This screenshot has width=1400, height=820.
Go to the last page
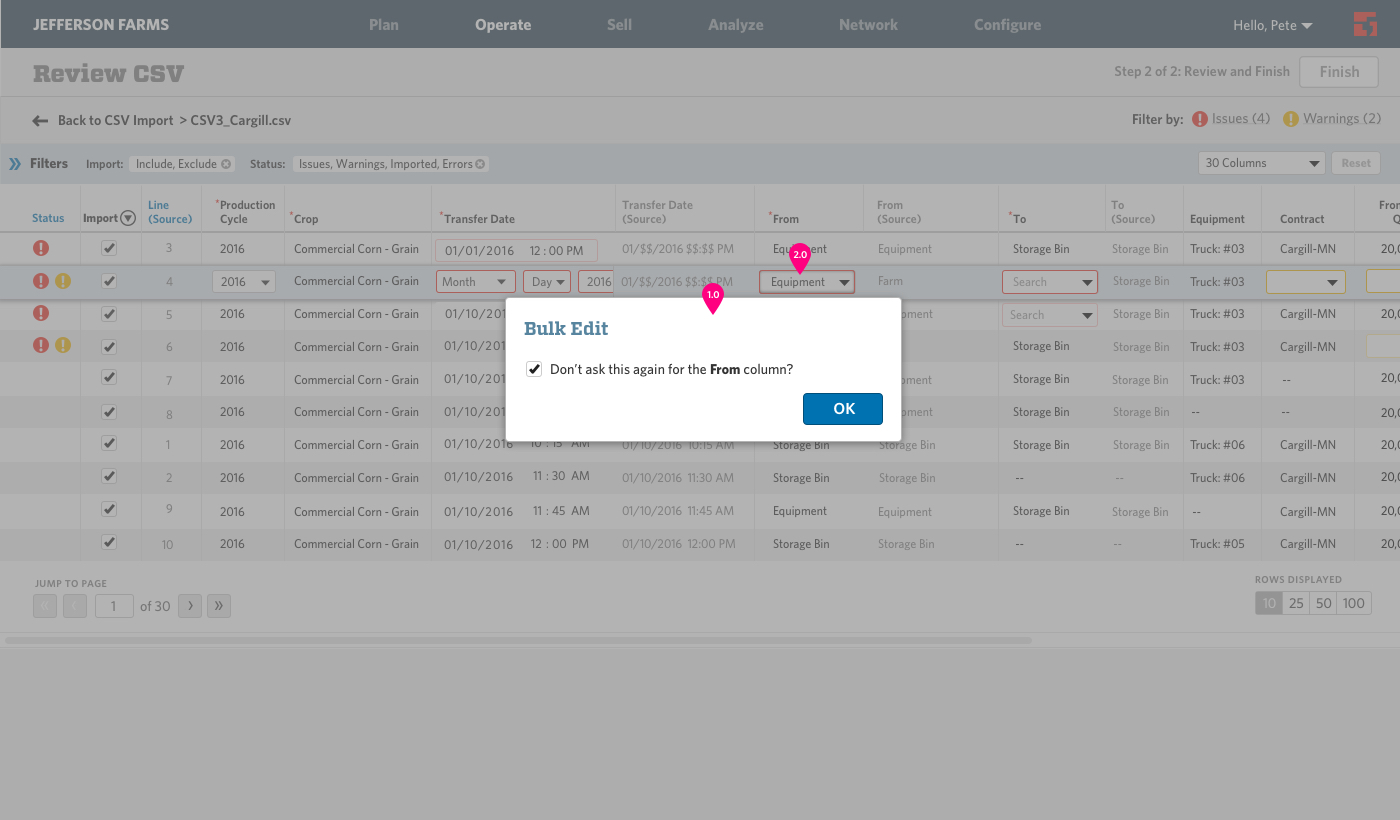(219, 605)
